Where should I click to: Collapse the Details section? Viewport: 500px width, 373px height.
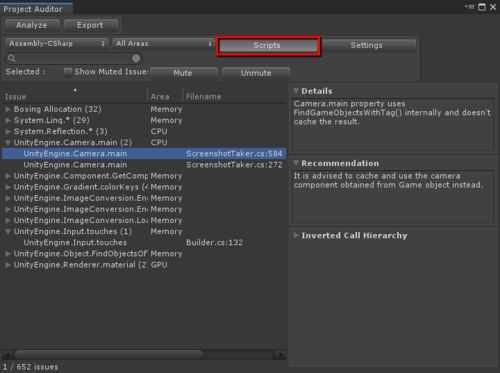tap(296, 91)
